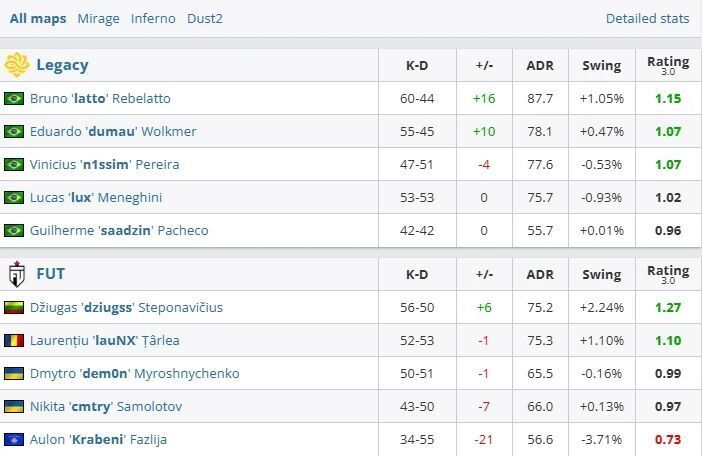The image size is (702, 456).
Task: Click the Romanian flag next to lauNX
Action: coord(14,340)
